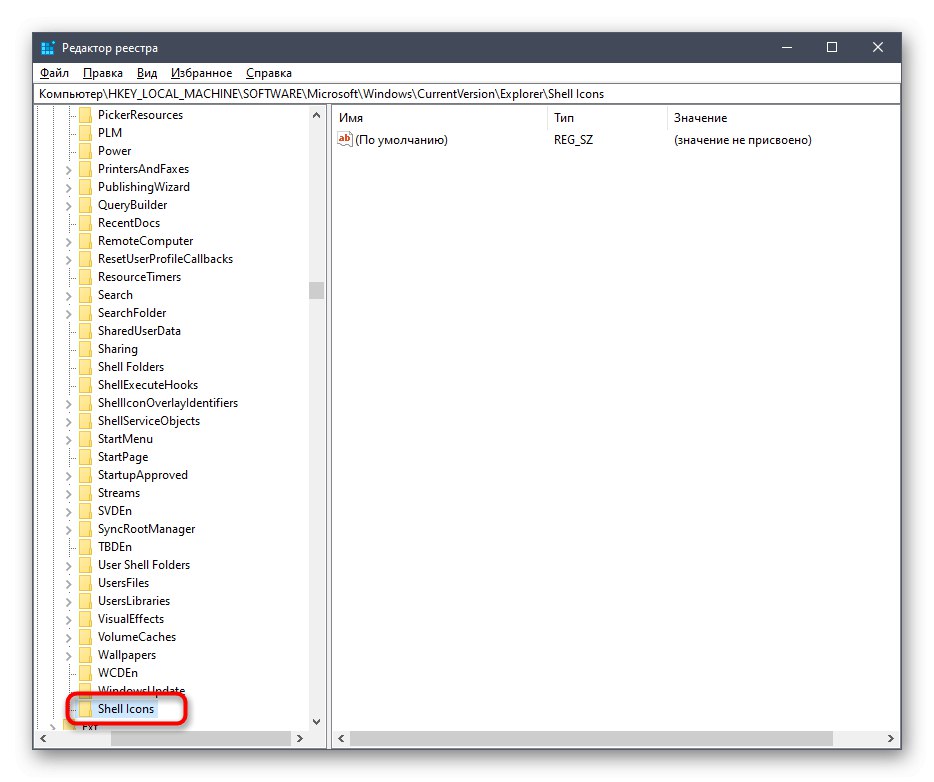
Task: Expand the ShellIconOverlayIdentifiers key
Action: (68, 404)
